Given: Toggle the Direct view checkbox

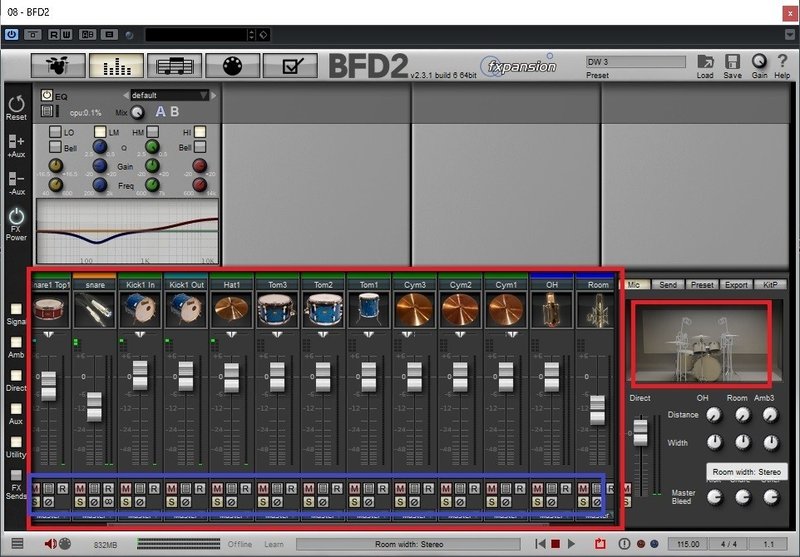Looking at the screenshot, I should tap(16, 375).
